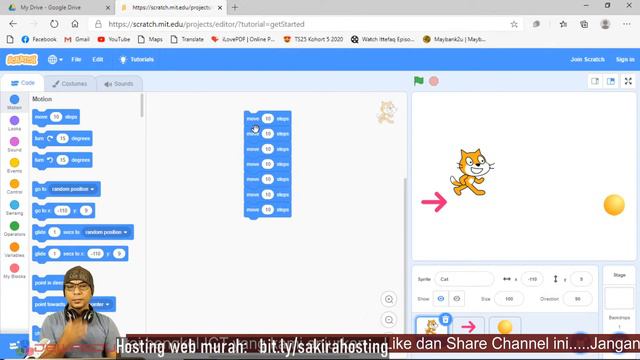Click the sprite Direction field

pyautogui.click(x=577, y=299)
